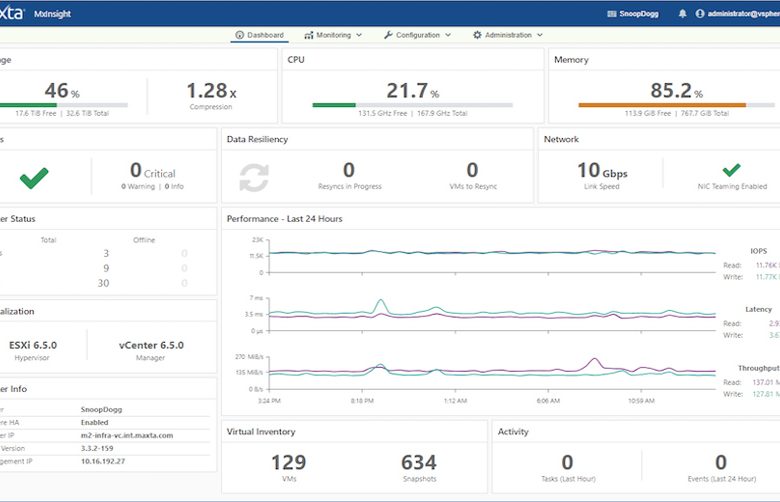The image size is (780, 502).
Task: Click the 85.2% Memory value
Action: [677, 91]
